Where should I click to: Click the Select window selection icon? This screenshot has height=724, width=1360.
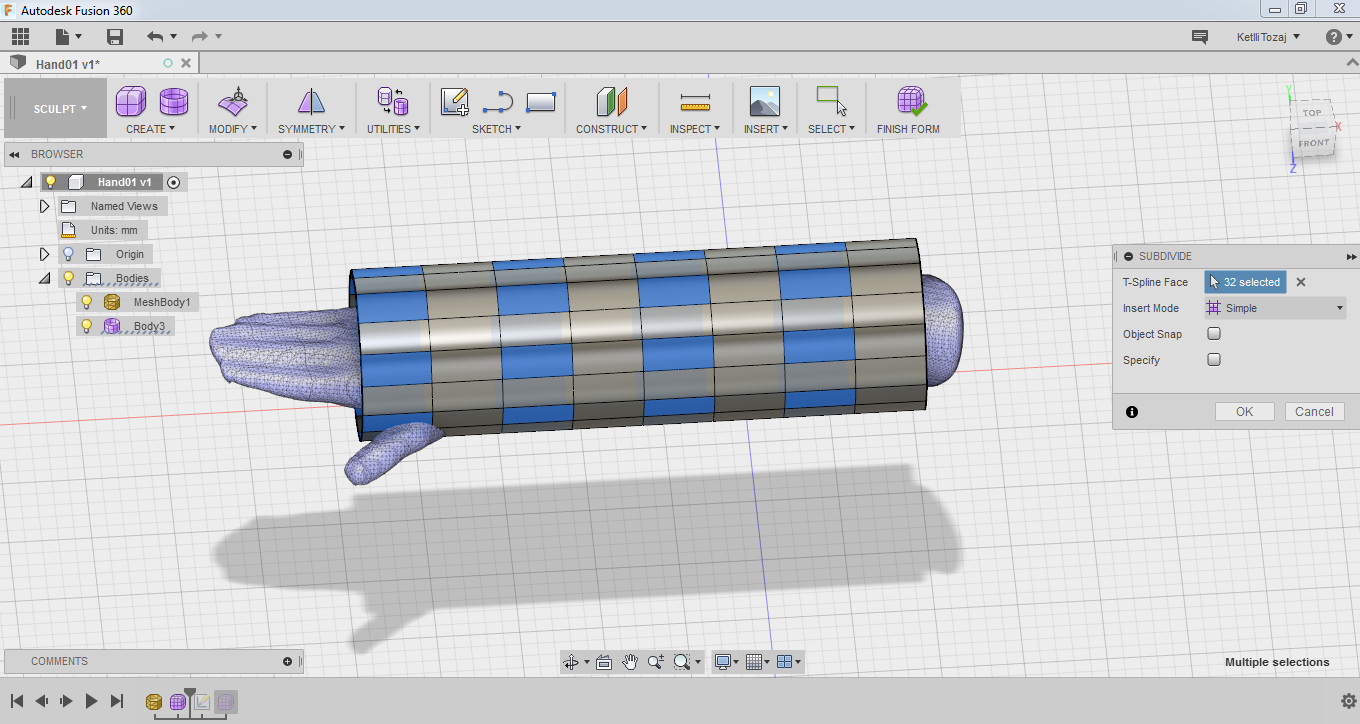pos(831,101)
